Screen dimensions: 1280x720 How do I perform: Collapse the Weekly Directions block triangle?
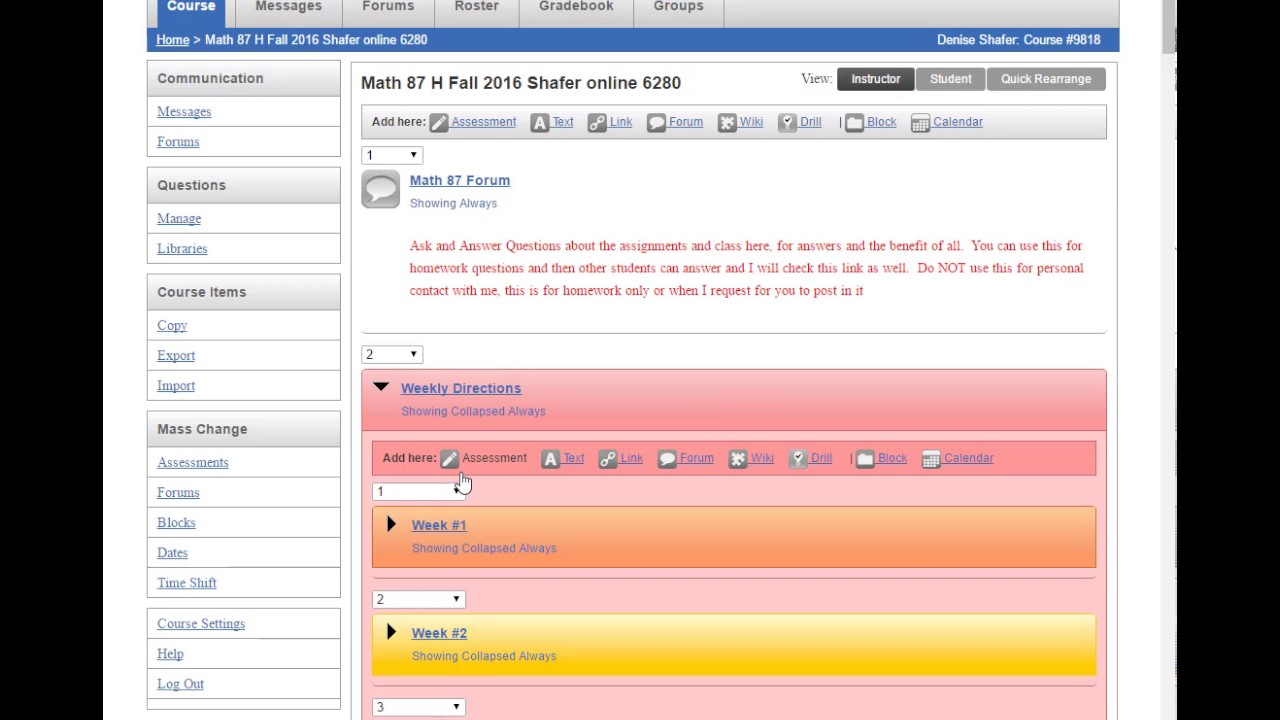point(381,387)
